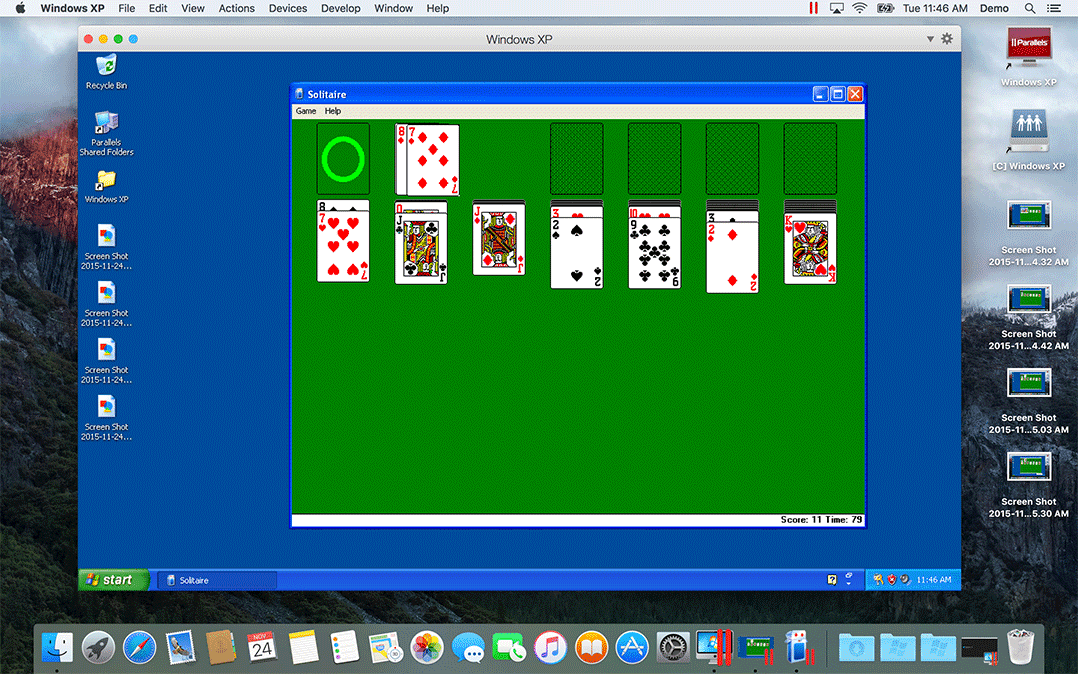Open Parallels window settings gear
1078x674 pixels.
point(947,39)
